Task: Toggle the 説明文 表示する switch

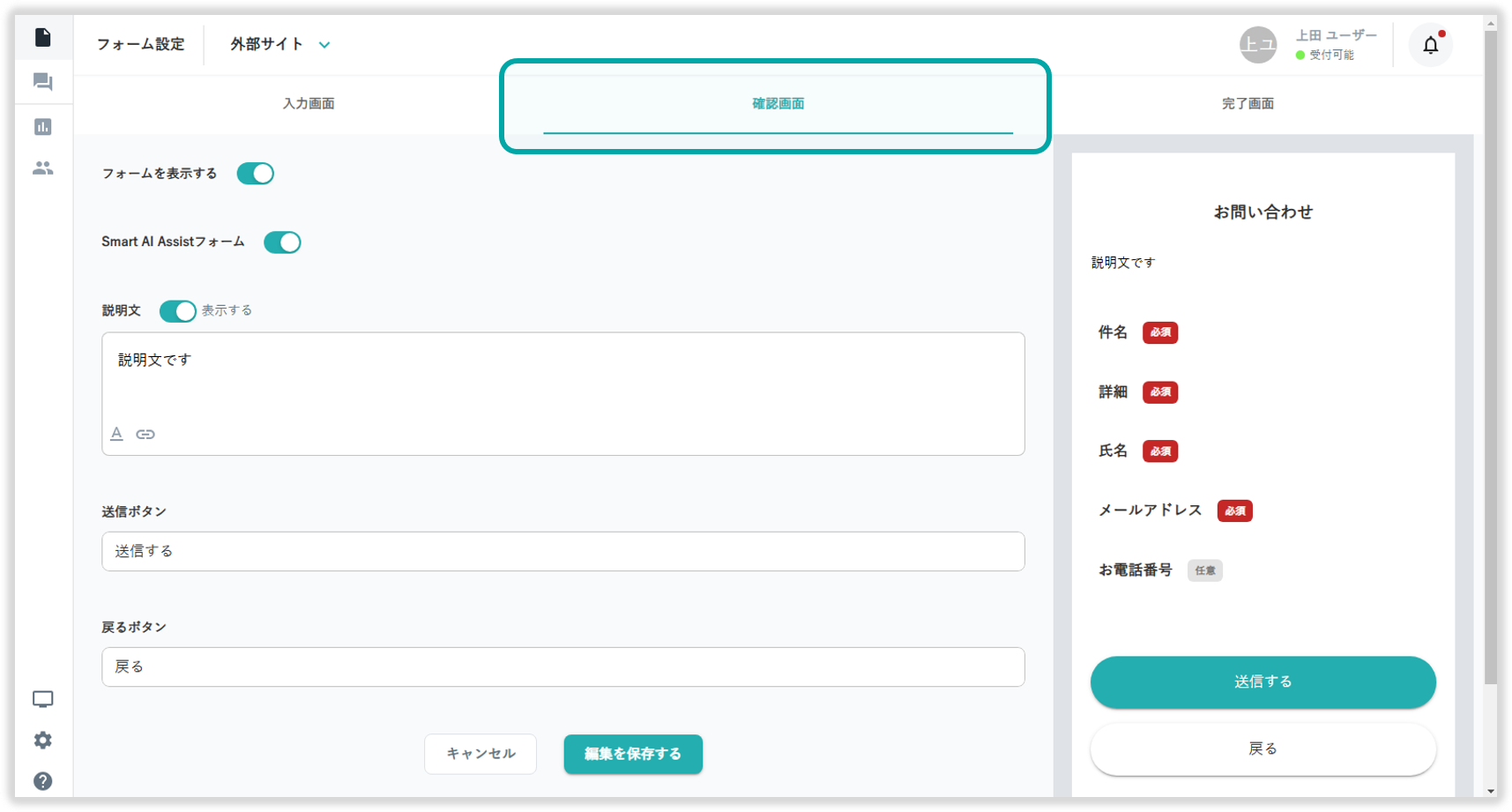Action: click(177, 311)
